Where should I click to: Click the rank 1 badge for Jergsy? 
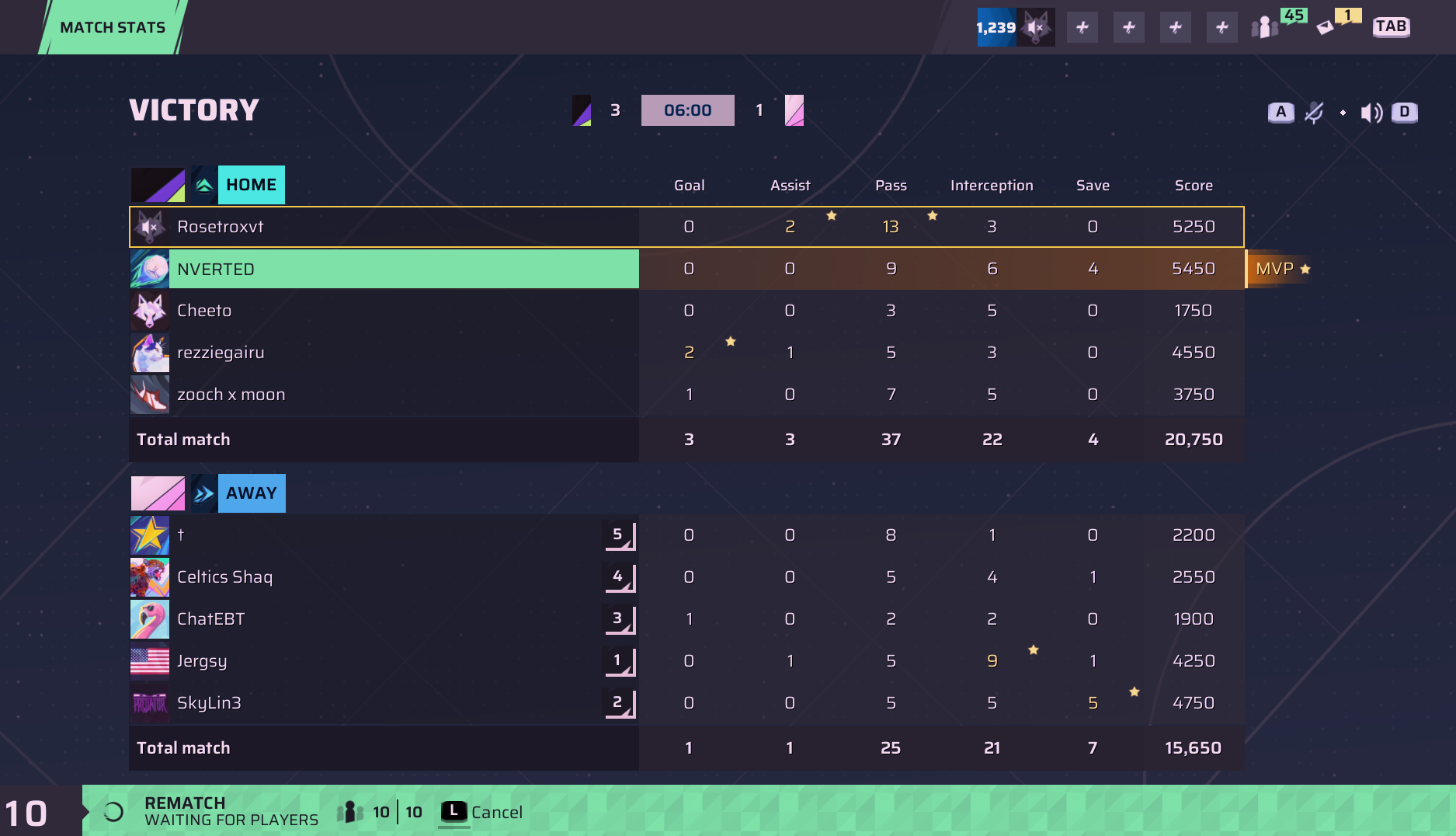click(x=620, y=661)
